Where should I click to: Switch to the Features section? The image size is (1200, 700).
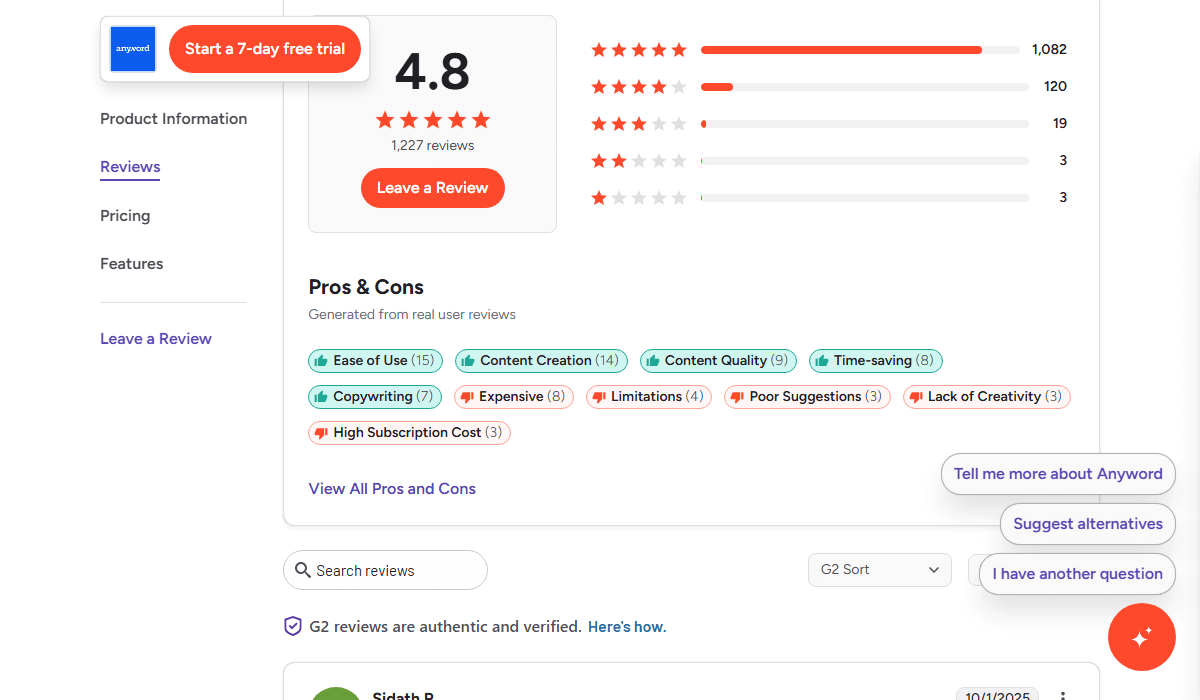pyautogui.click(x=131, y=263)
